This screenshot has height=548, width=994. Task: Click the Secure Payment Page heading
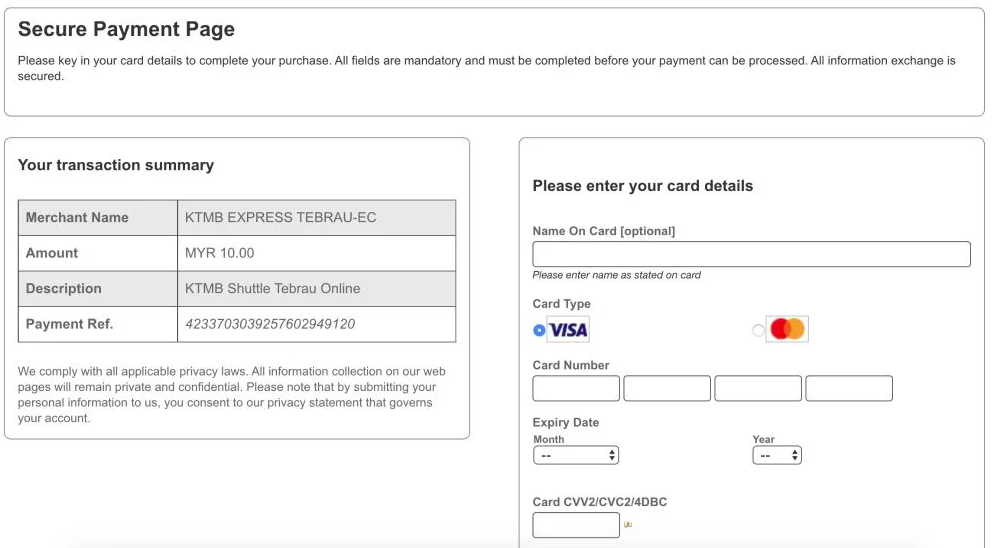[x=126, y=29]
